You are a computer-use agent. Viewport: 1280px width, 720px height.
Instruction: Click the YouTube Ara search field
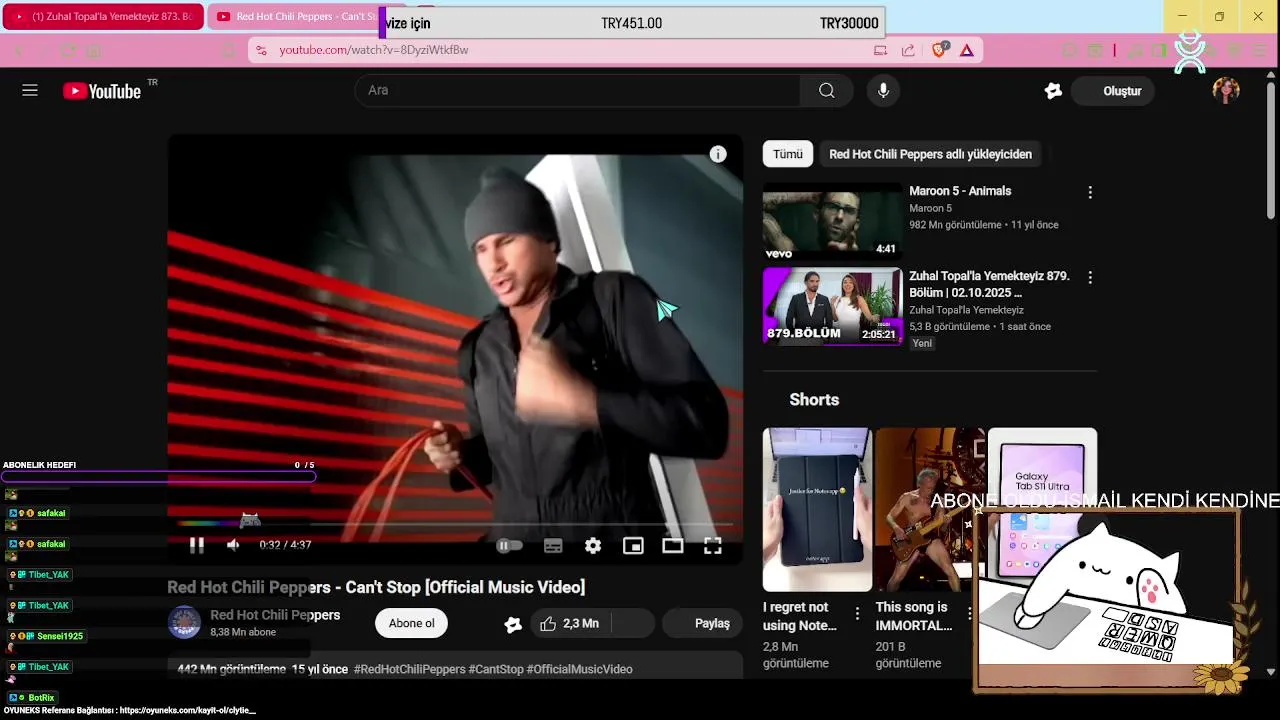click(577, 91)
